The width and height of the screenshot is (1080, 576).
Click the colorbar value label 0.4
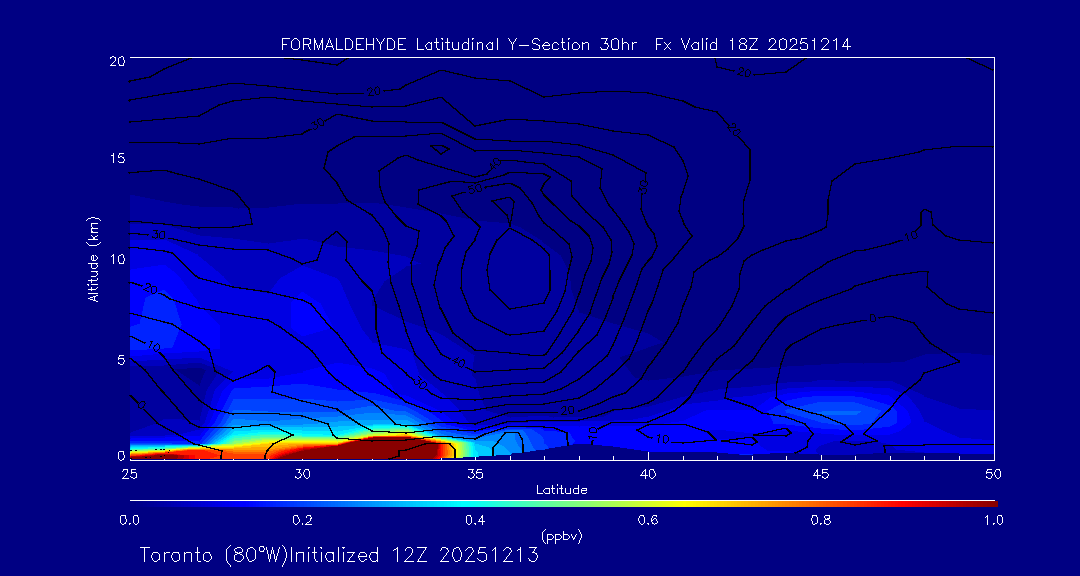pos(475,520)
